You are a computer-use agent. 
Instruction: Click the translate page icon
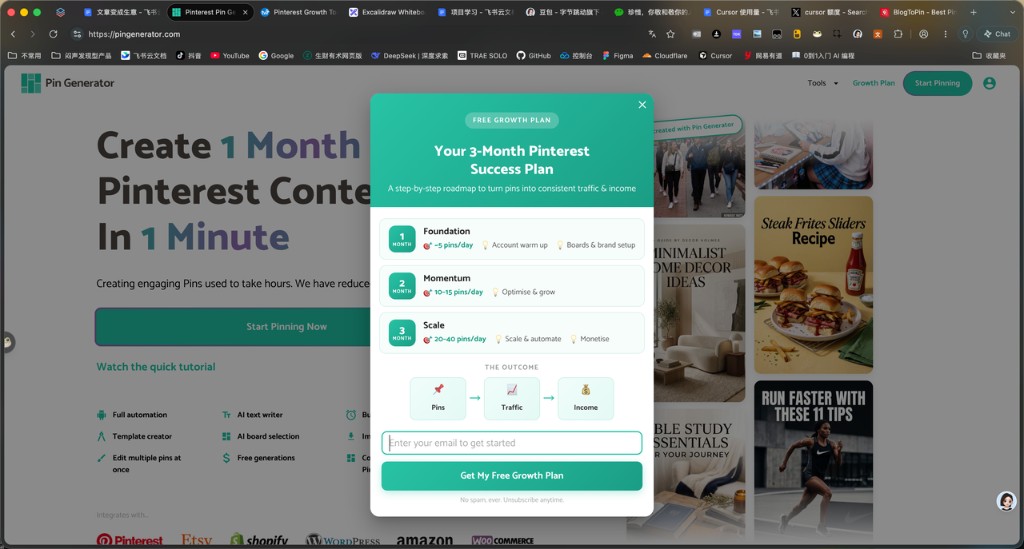[652, 34]
